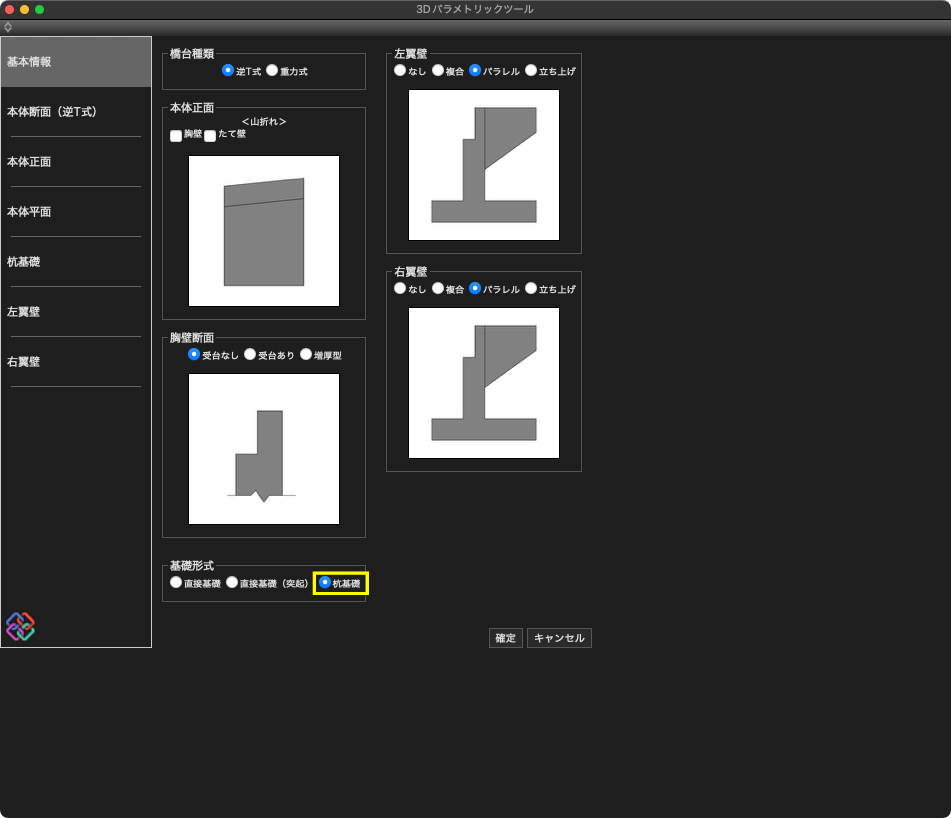The height and width of the screenshot is (818, 951).
Task: Set 右翼壁 to 立ち上げ
Action: (531, 289)
